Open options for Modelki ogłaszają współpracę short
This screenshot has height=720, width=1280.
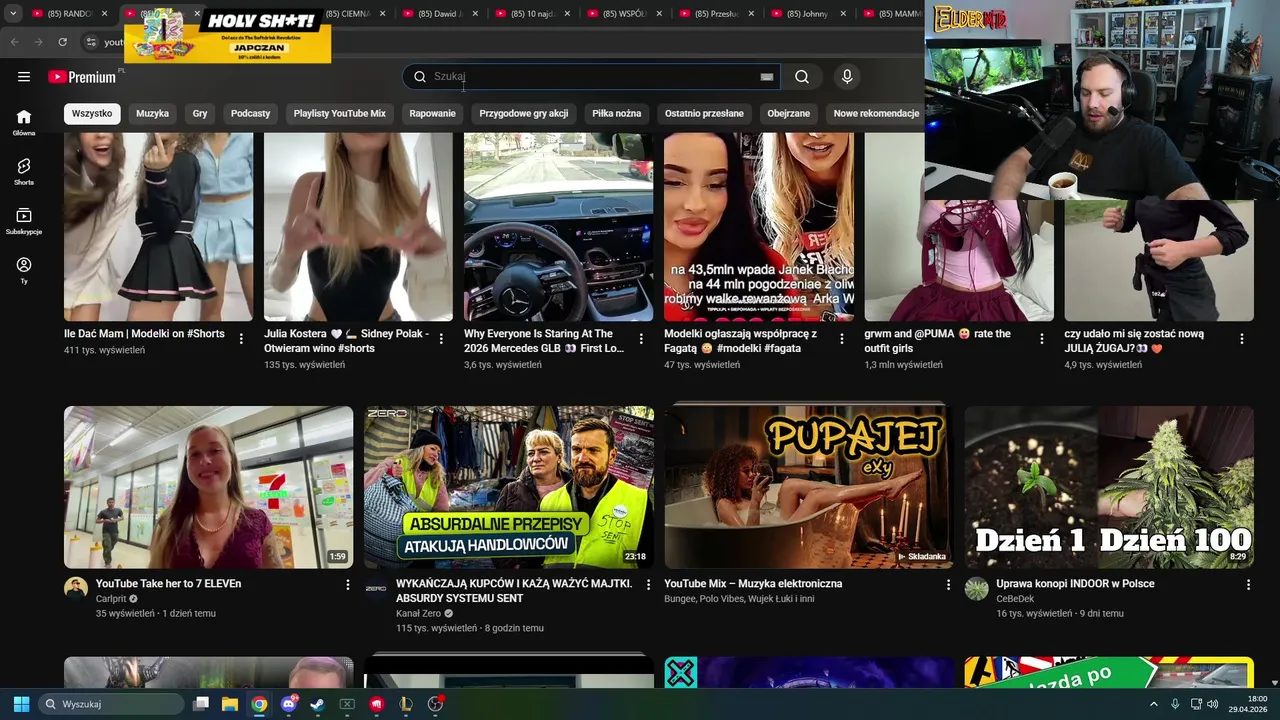pos(841,339)
